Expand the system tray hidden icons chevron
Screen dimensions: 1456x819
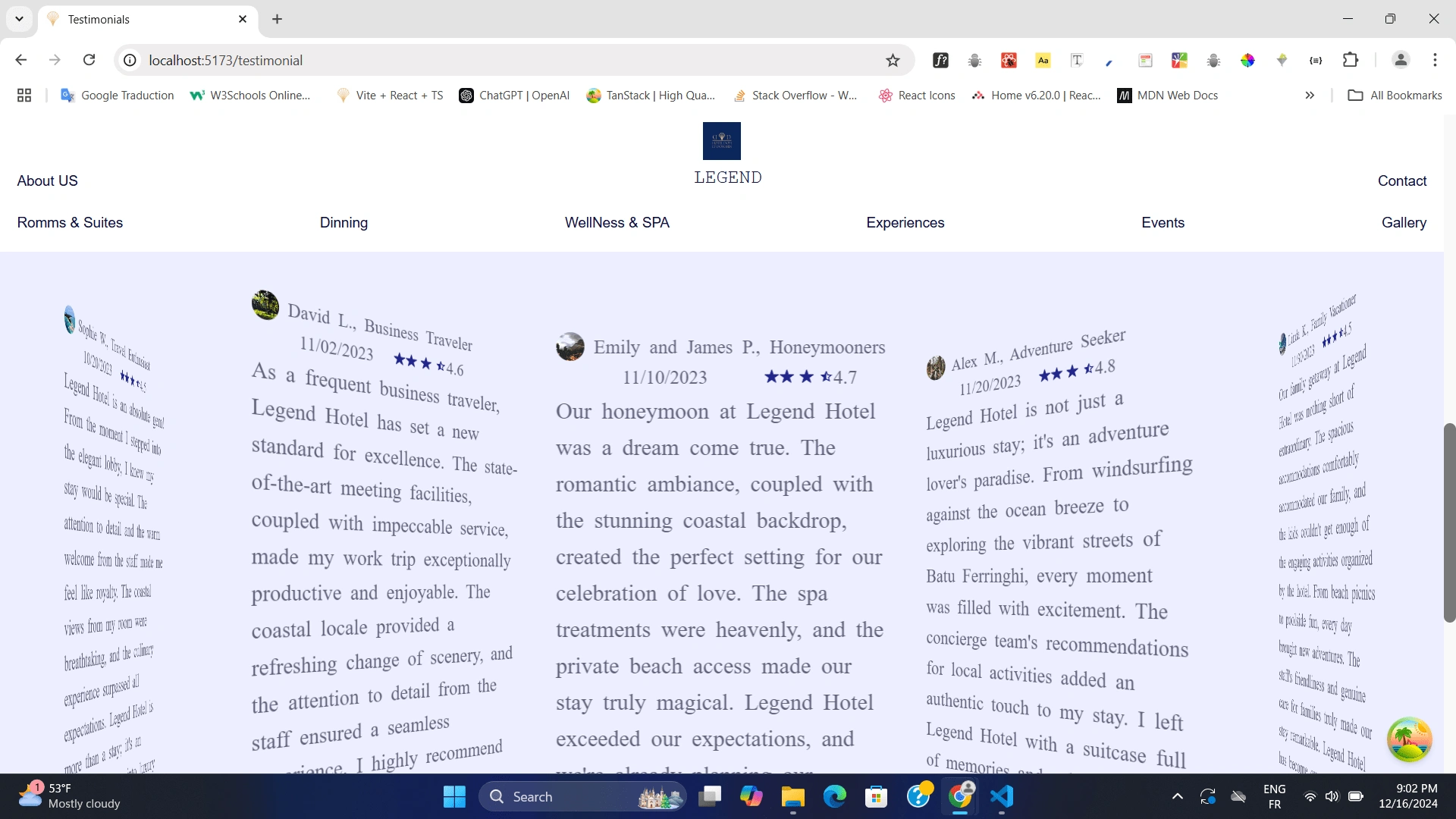pyautogui.click(x=1177, y=796)
